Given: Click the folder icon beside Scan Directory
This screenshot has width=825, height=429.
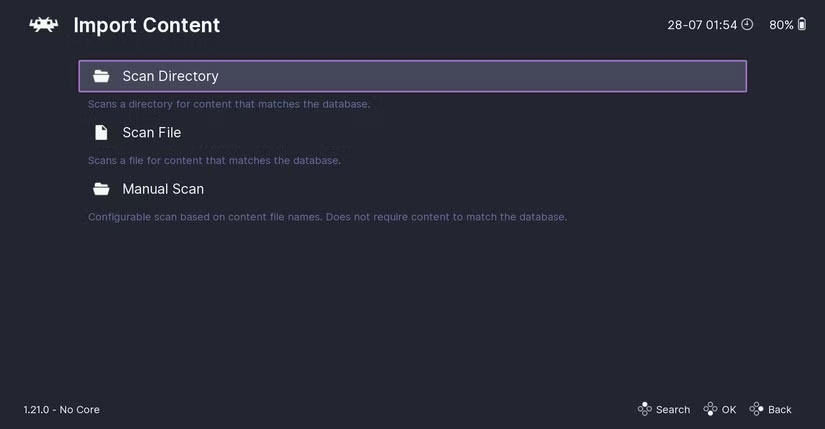Looking at the screenshot, I should click(101, 76).
